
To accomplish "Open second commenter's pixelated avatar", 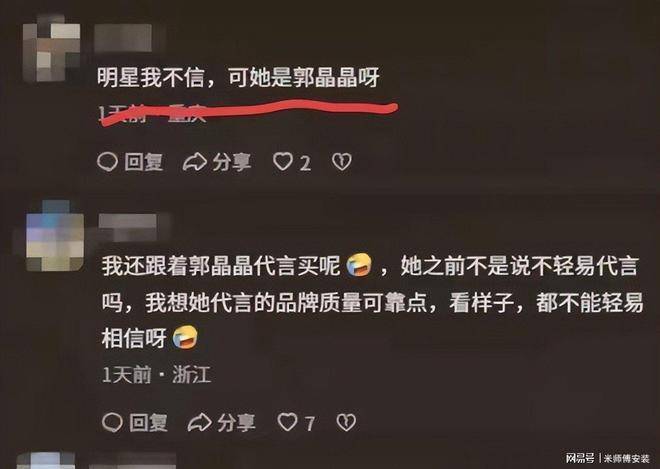I will pos(55,236).
